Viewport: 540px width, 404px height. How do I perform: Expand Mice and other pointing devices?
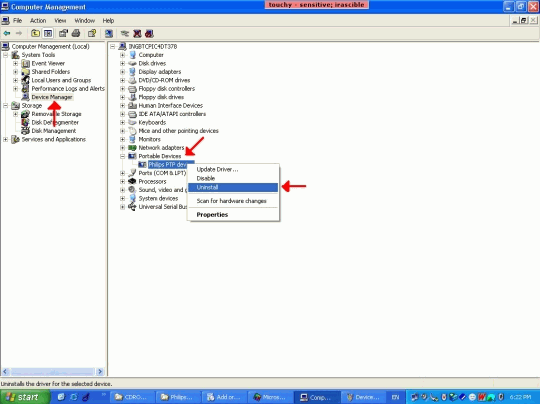coord(122,131)
